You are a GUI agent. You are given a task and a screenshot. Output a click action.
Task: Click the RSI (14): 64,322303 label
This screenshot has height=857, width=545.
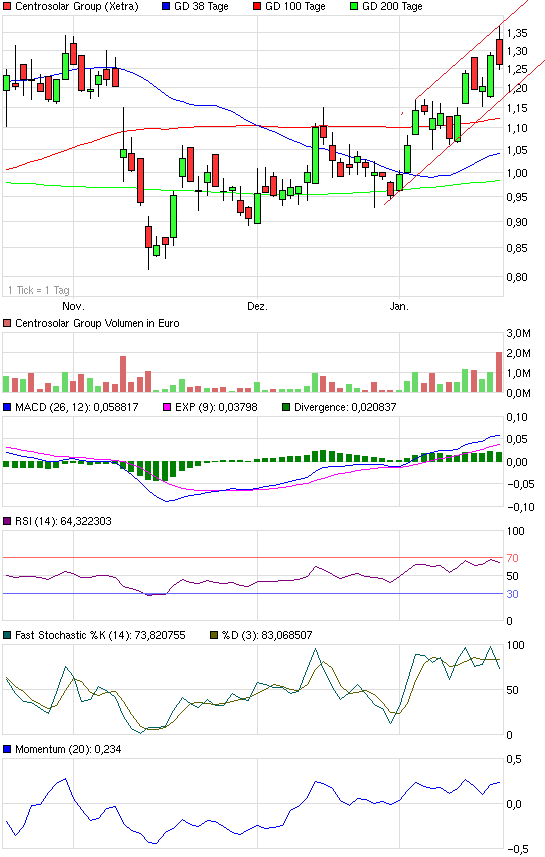pyautogui.click(x=63, y=521)
